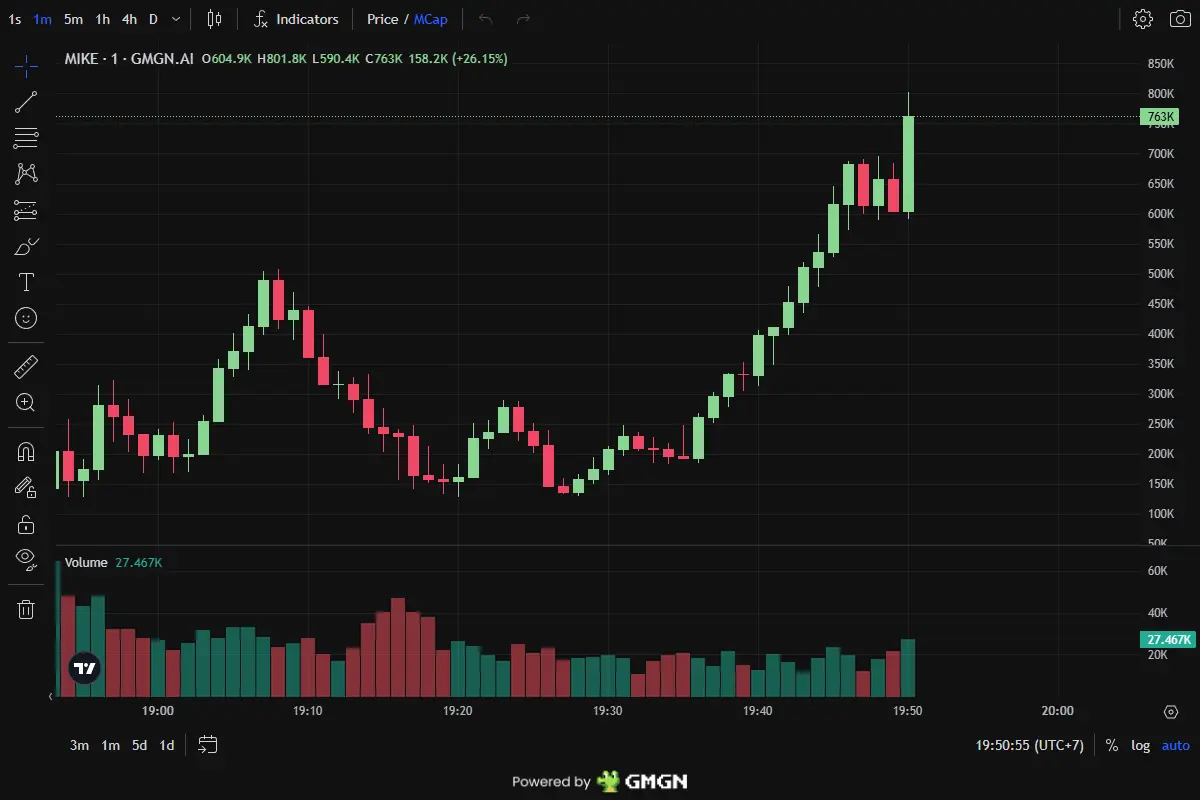Open time axis settings gear
This screenshot has width=1200, height=800.
(1171, 712)
